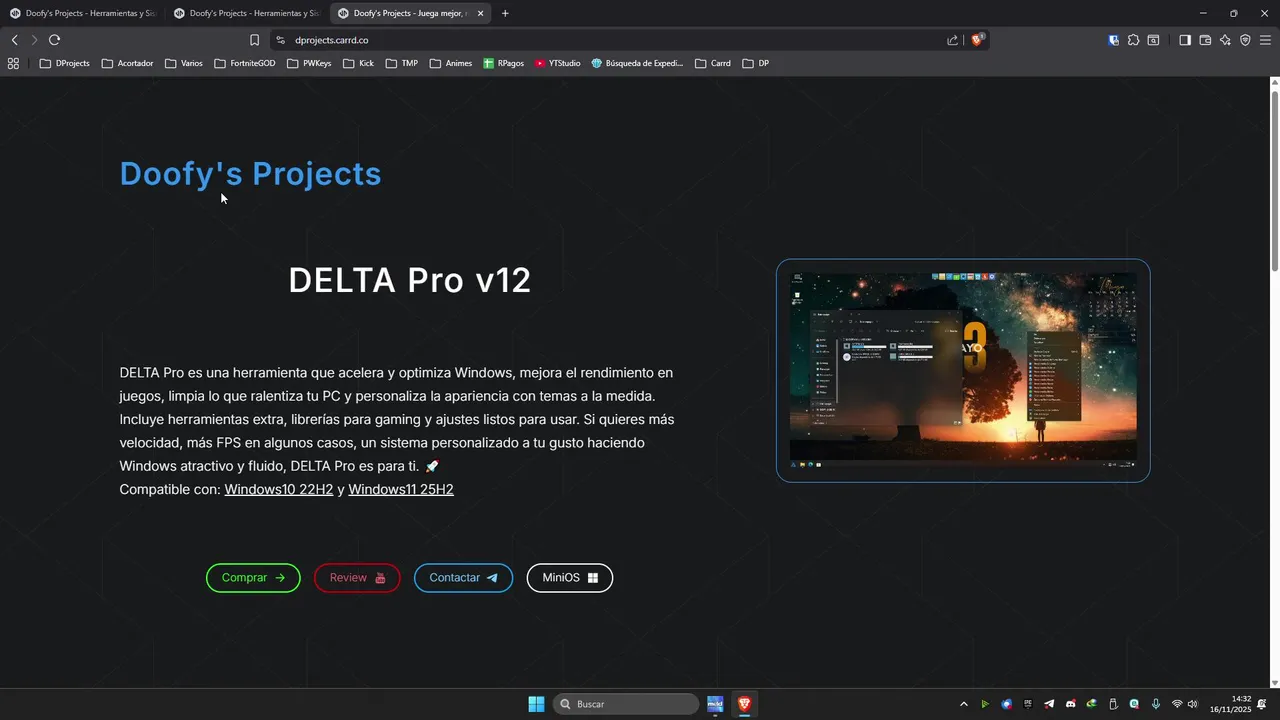Open the Windows Start menu
Screen dimensions: 1280x720
536,704
